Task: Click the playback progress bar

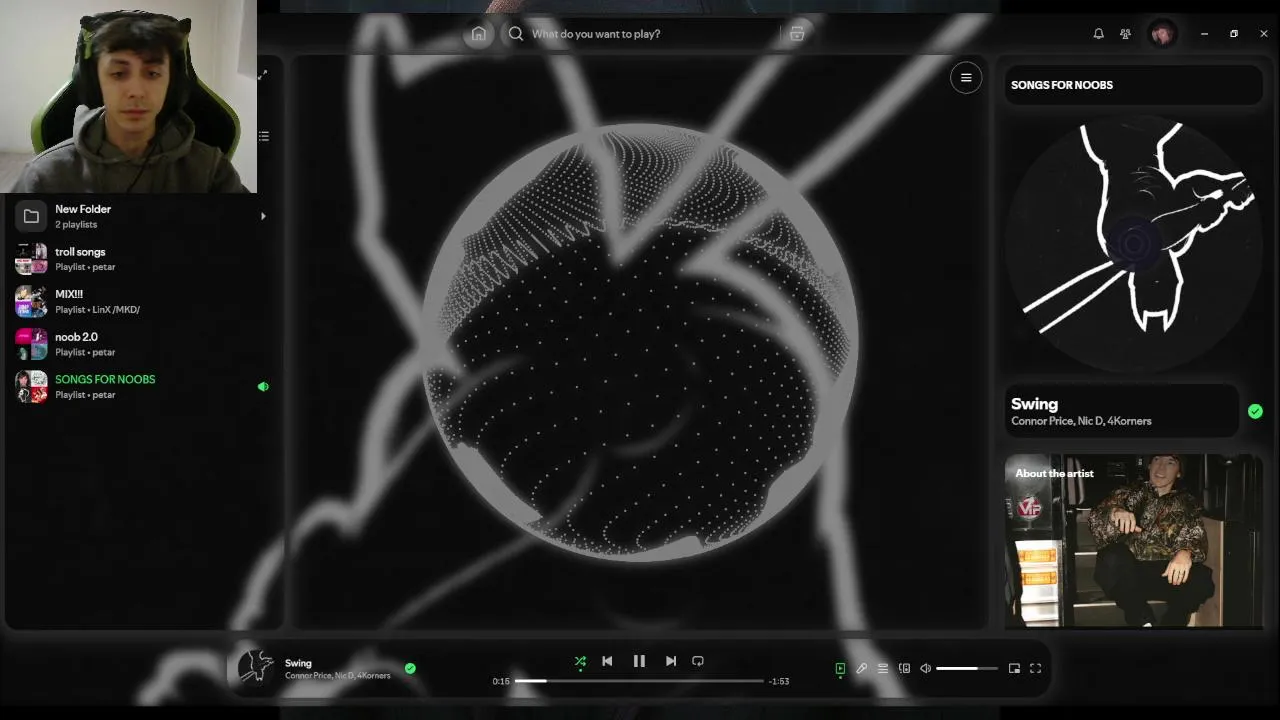Action: tap(639, 681)
